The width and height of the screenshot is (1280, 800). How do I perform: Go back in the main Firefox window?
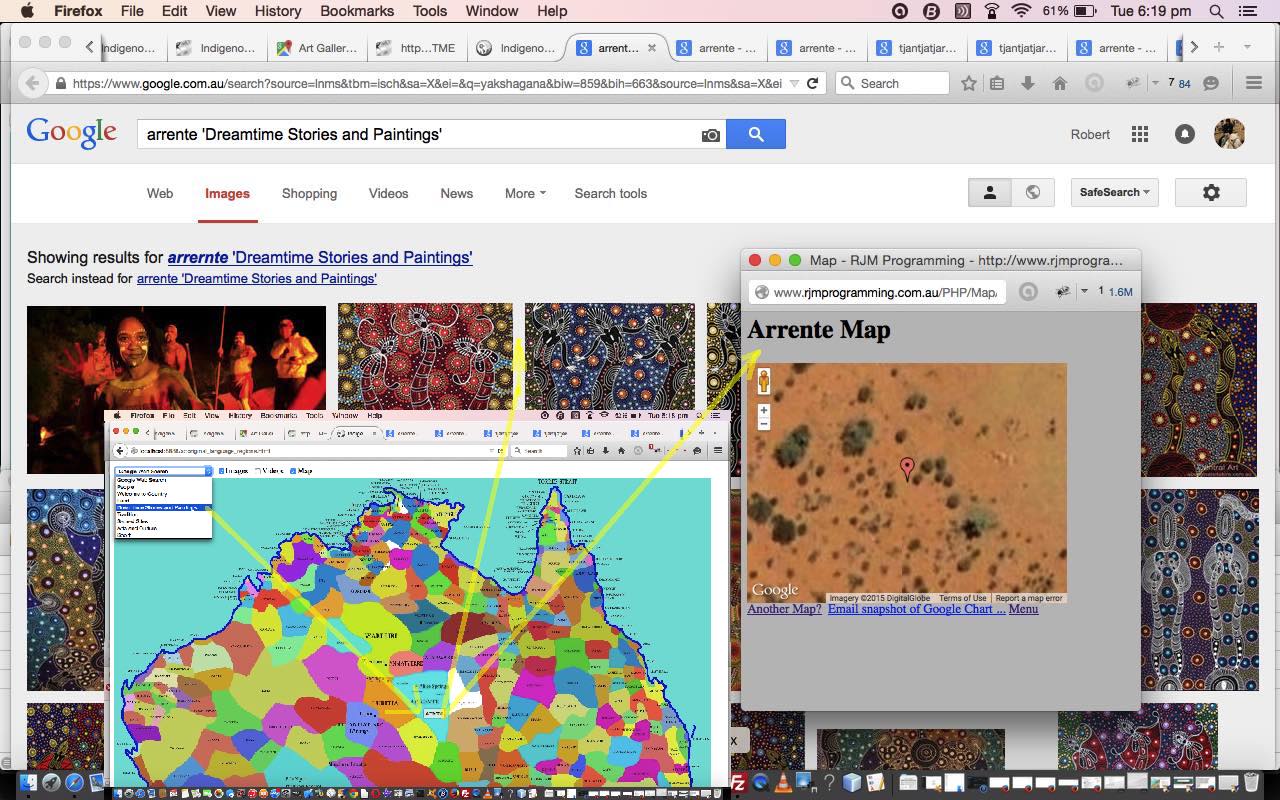click(x=32, y=83)
